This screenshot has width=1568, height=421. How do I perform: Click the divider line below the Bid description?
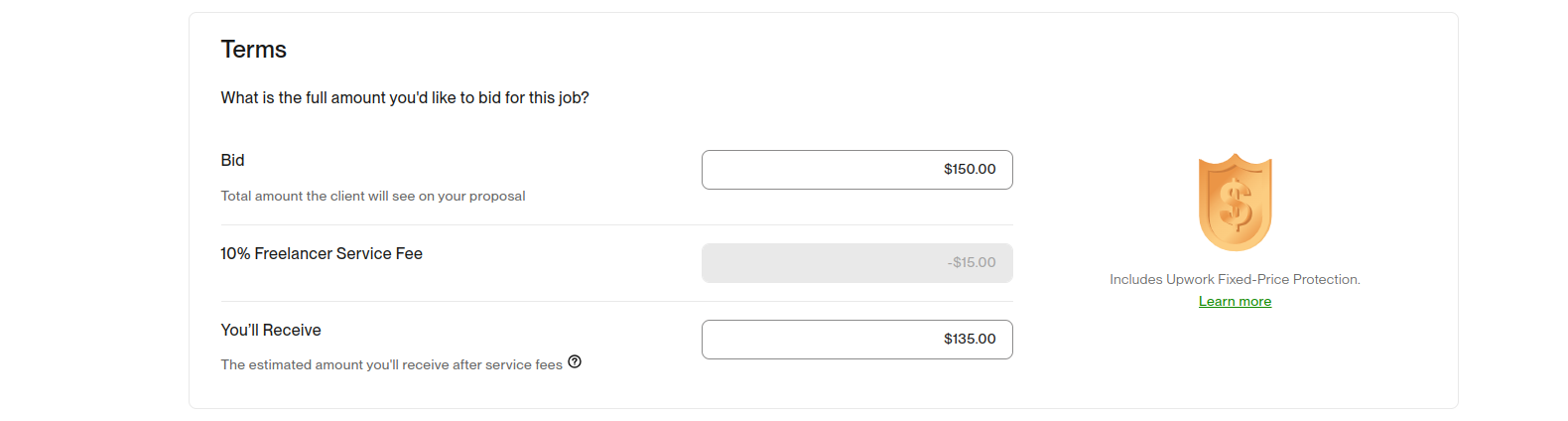coord(616,225)
